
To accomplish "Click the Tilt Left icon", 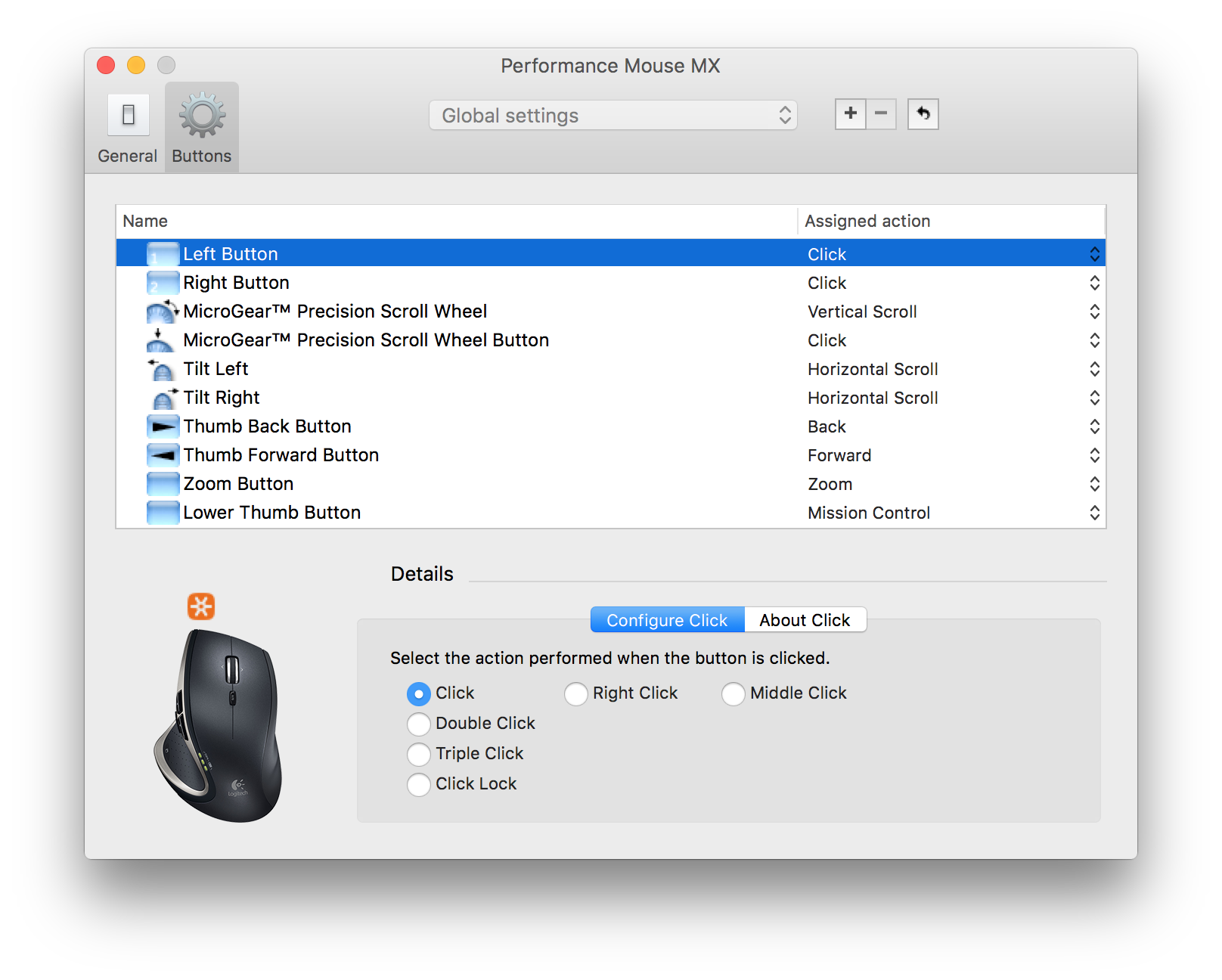I will (161, 369).
